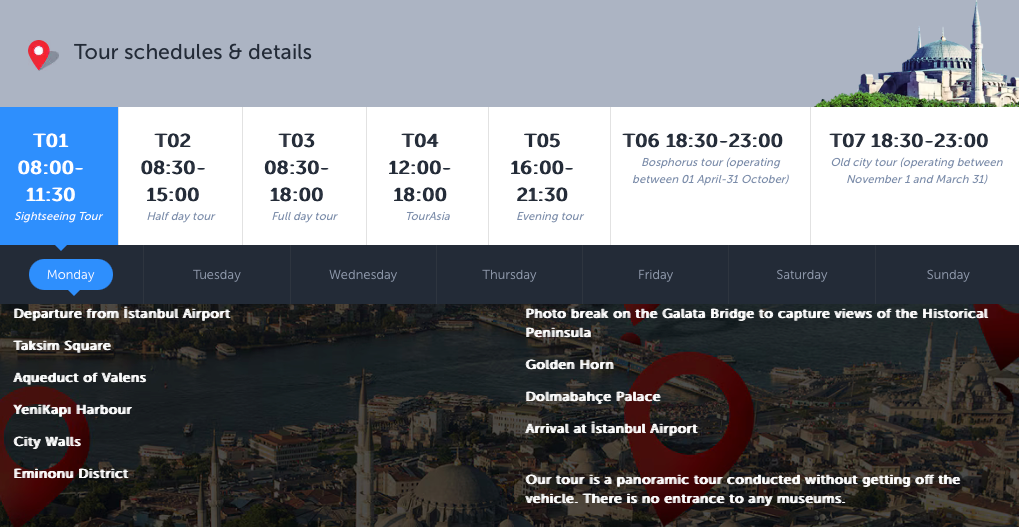View Saturday's tour schedule
1019x527 pixels.
coord(801,274)
